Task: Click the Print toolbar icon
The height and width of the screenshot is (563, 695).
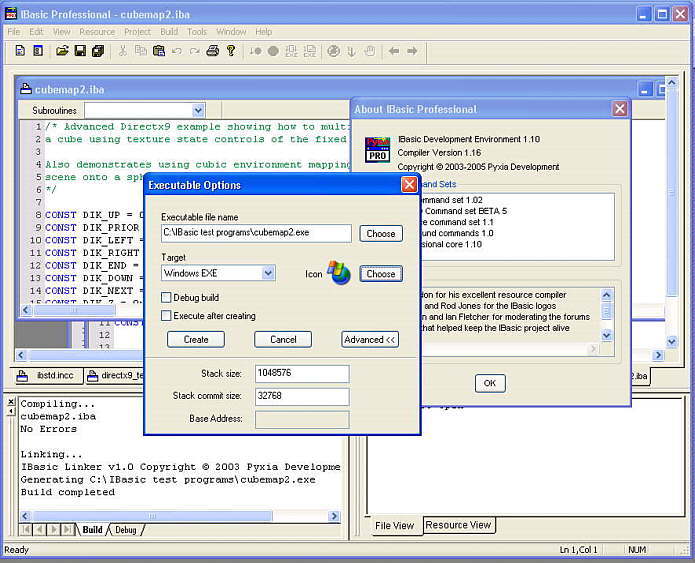Action: 213,51
